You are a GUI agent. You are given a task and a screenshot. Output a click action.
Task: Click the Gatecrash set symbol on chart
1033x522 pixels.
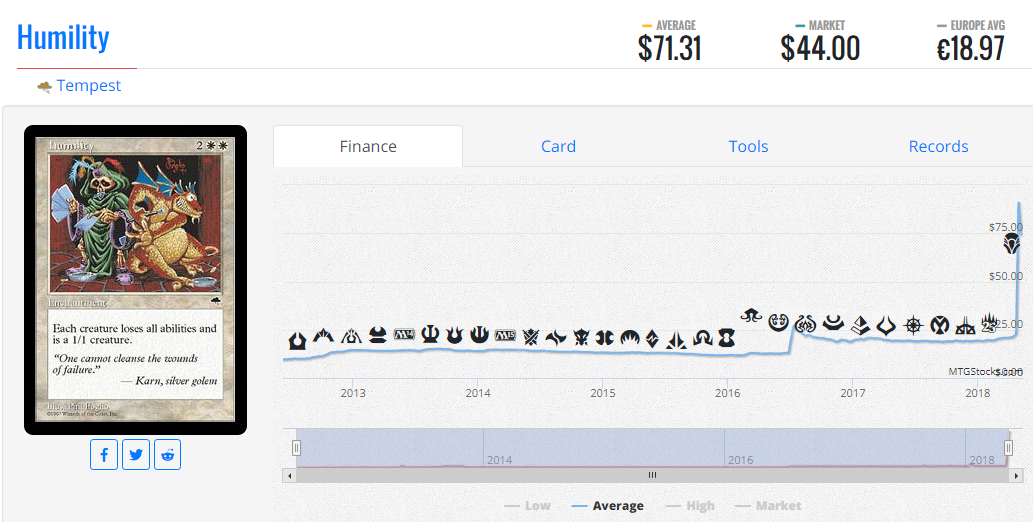tap(323, 337)
